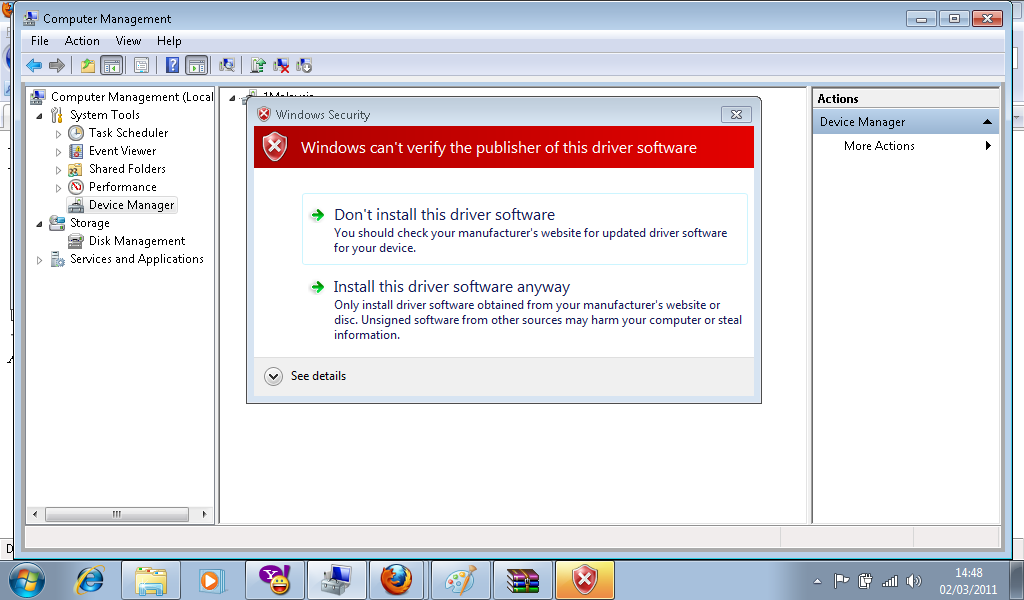Expand the Task Scheduler node
This screenshot has width=1024, height=600.
(x=58, y=134)
